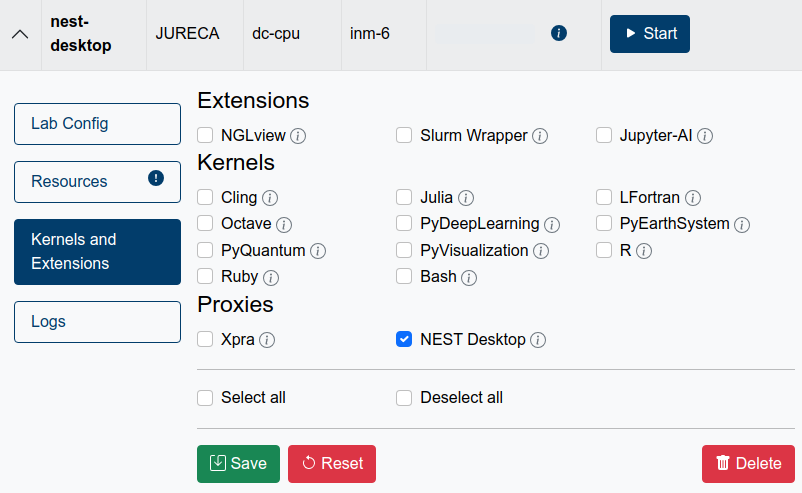Start the nest-desktop lab
This screenshot has width=802, height=493.
pyautogui.click(x=650, y=34)
